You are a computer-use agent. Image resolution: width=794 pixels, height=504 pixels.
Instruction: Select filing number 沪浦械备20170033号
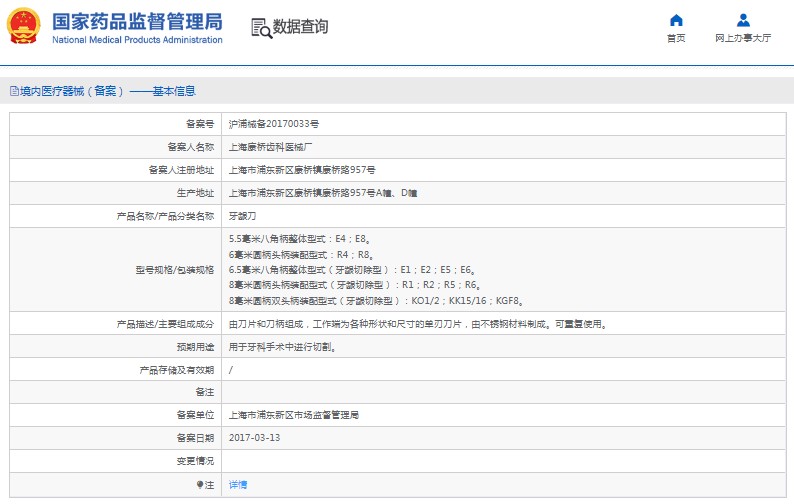point(274,124)
